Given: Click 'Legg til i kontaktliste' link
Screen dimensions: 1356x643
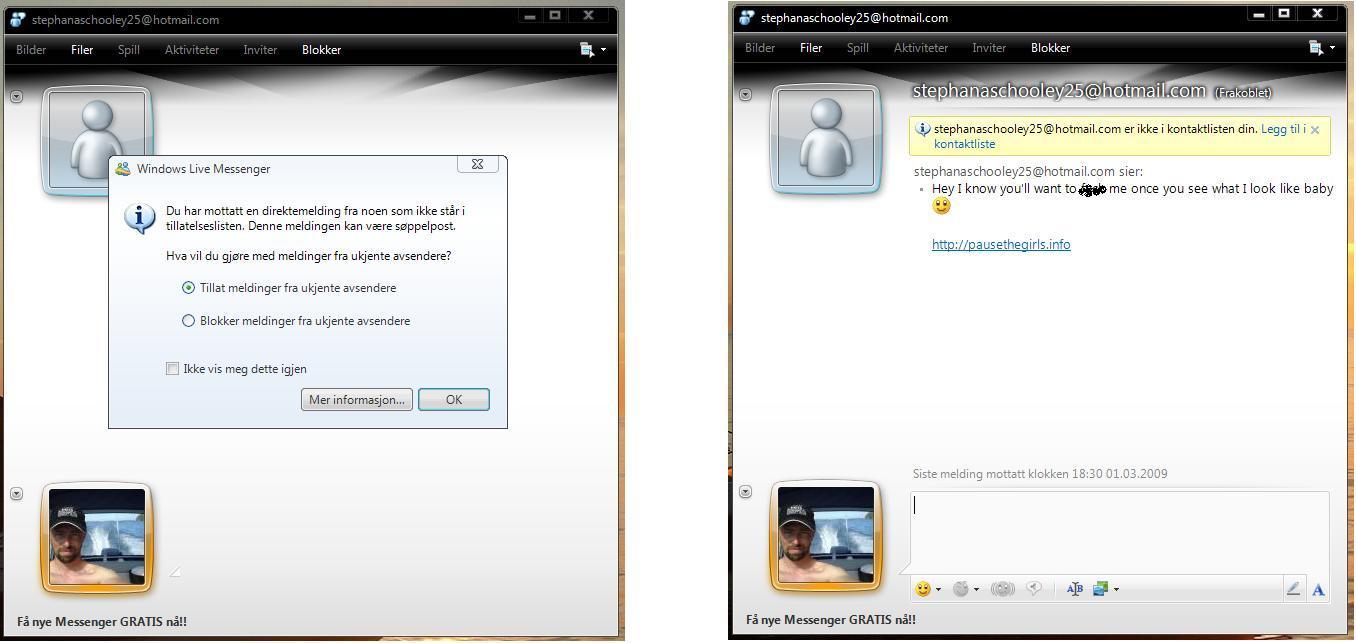Looking at the screenshot, I should tap(1121, 136).
